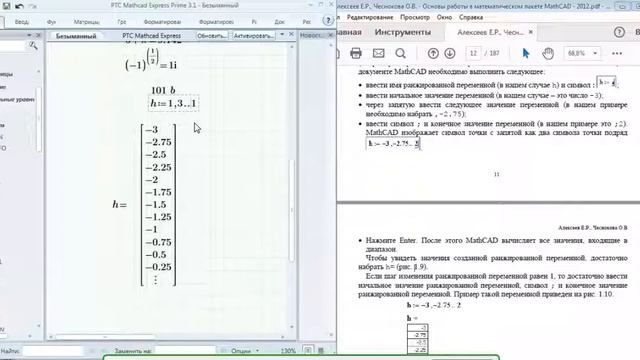Click the -1.5 value in h output matrix

[x=156, y=204]
